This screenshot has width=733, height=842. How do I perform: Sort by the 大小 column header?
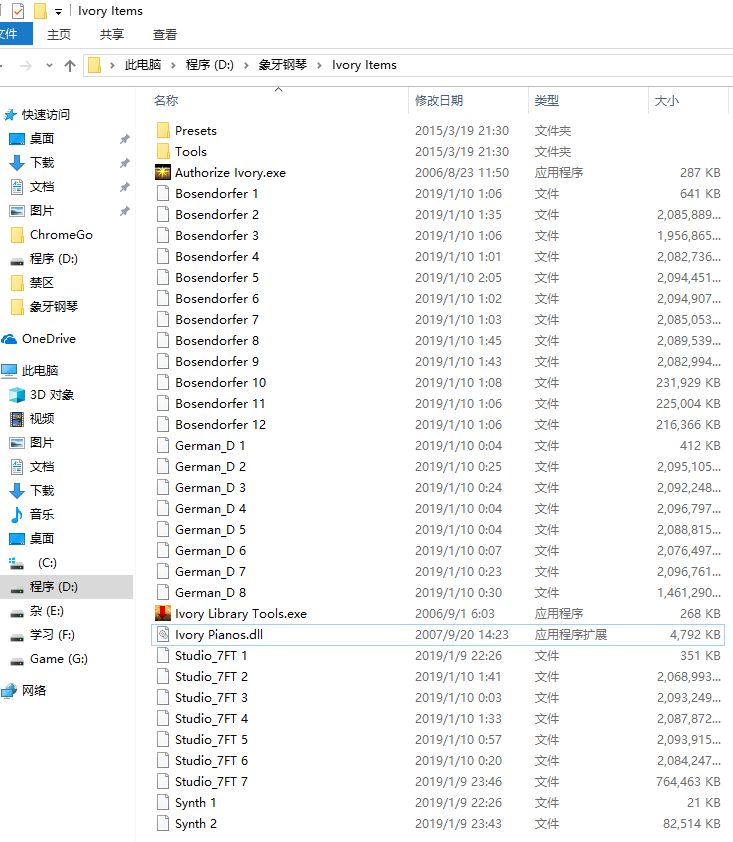(x=666, y=100)
